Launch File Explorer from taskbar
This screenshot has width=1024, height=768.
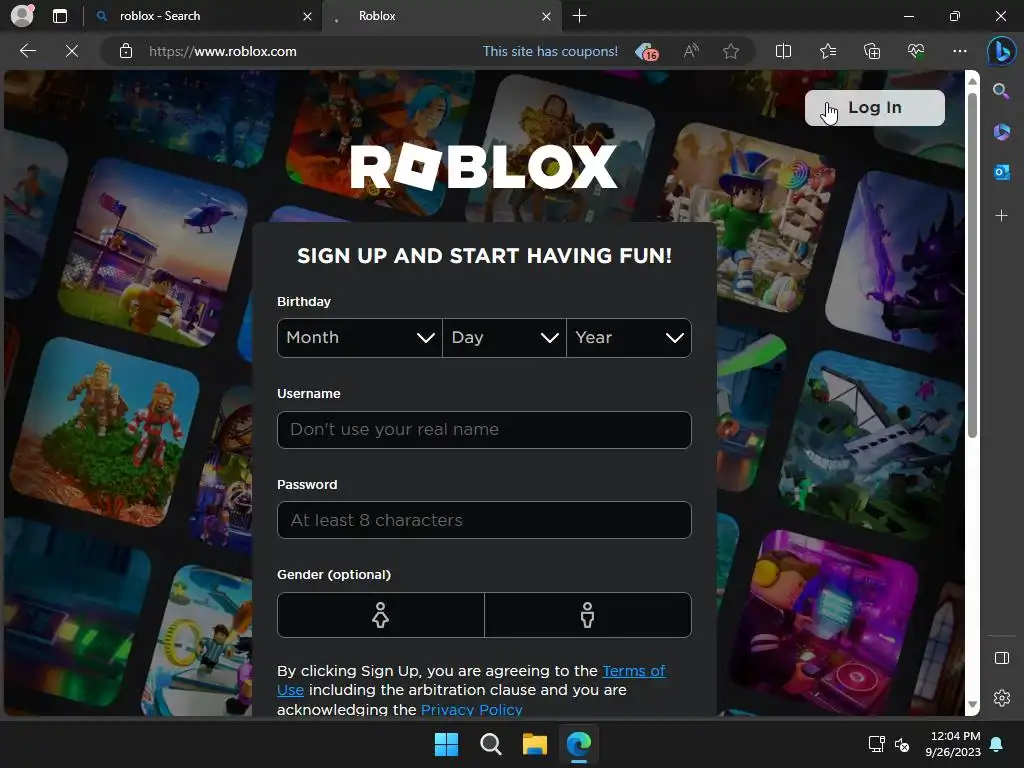click(534, 744)
